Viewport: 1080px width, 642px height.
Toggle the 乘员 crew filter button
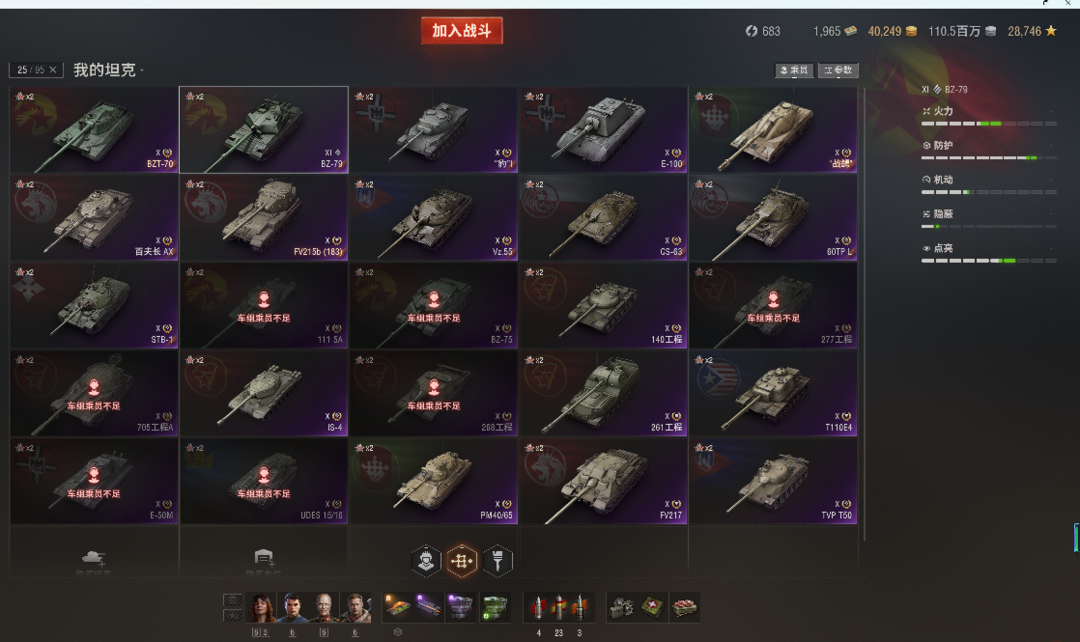tap(794, 70)
